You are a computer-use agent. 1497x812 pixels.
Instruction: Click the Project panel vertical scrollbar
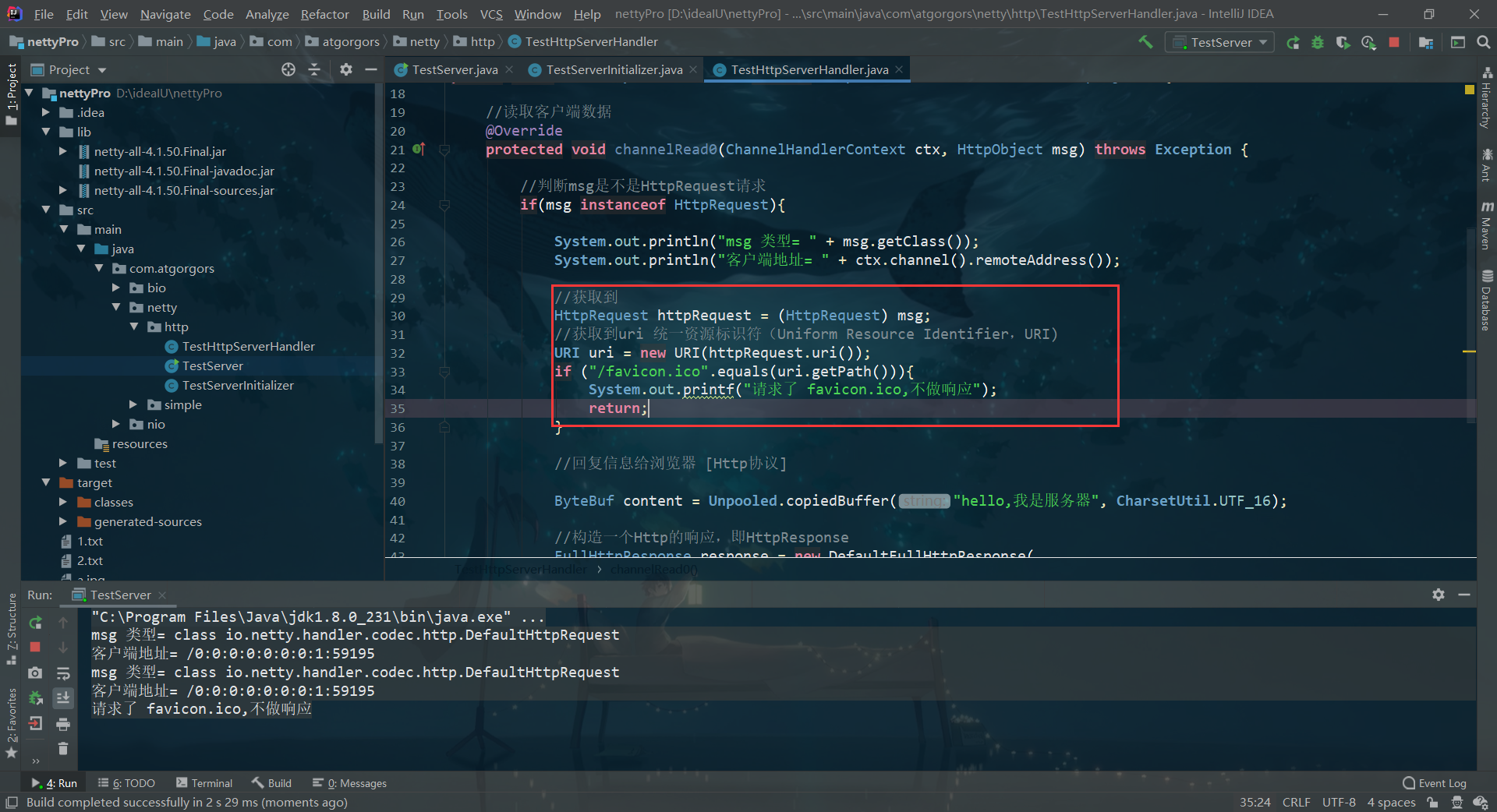(379, 265)
